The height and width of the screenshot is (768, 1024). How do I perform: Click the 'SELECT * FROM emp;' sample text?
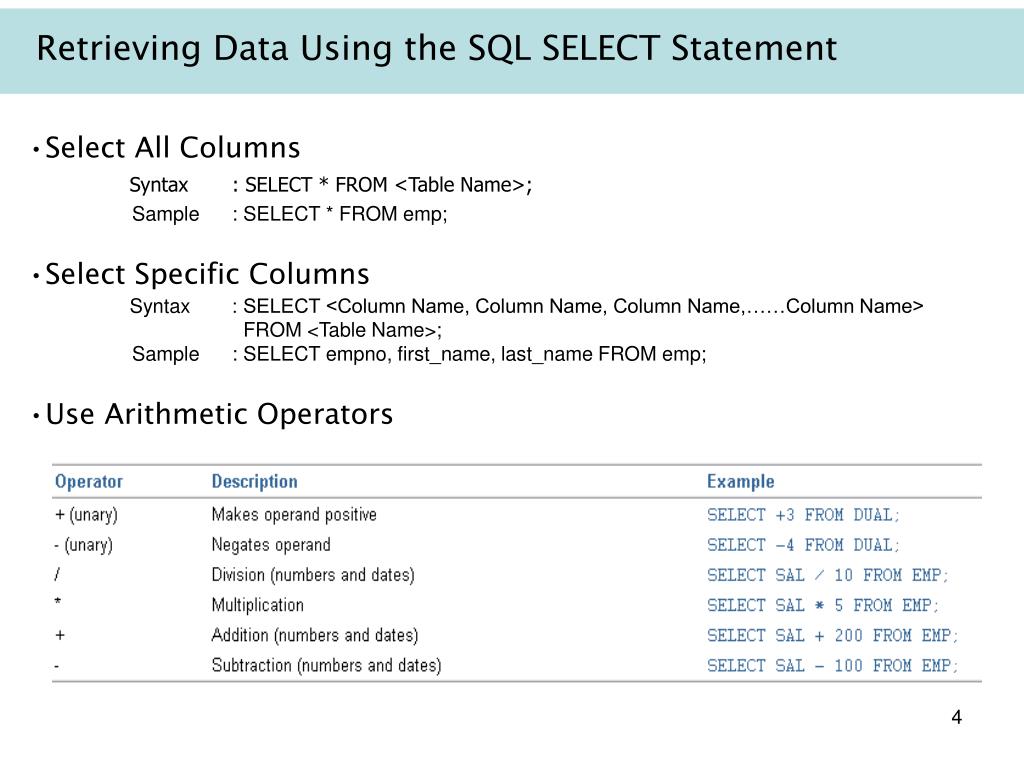point(345,214)
